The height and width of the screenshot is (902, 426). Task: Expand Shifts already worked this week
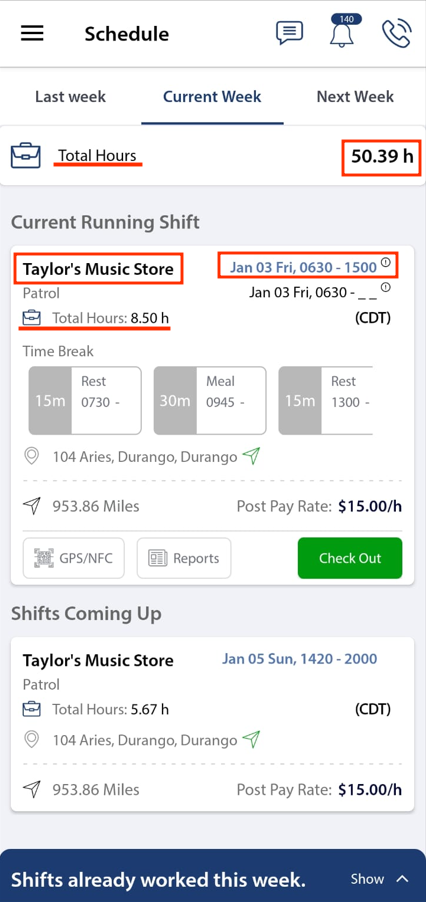[213, 879]
